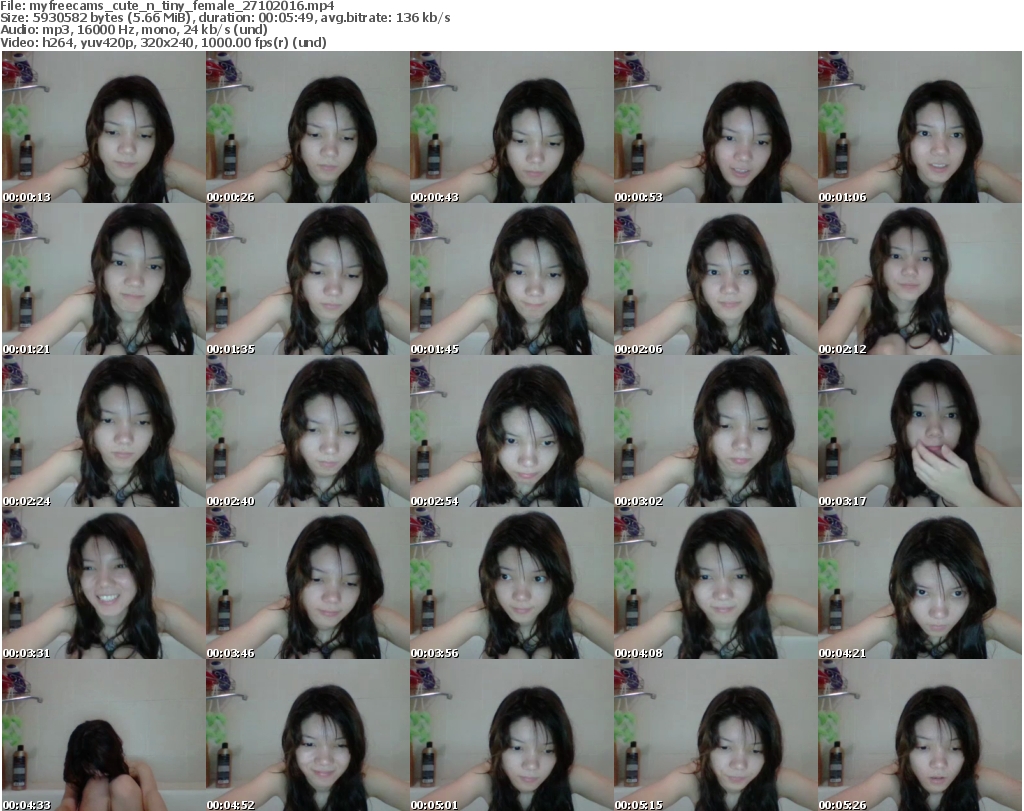Click the thumbnail at 00:03:17
Viewport: 1024px width, 811px height.
point(920,432)
